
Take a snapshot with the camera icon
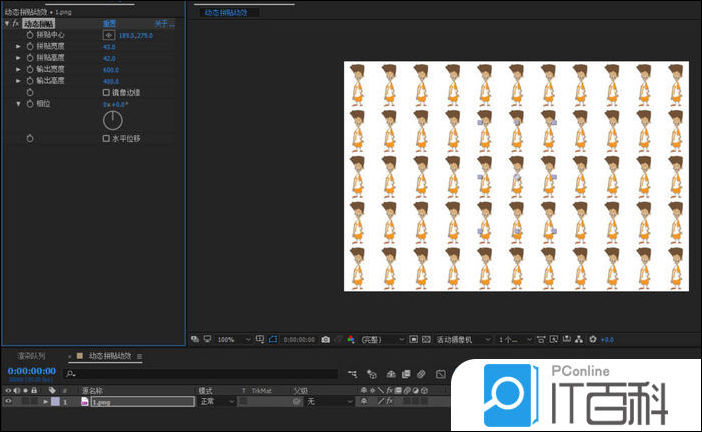click(326, 340)
